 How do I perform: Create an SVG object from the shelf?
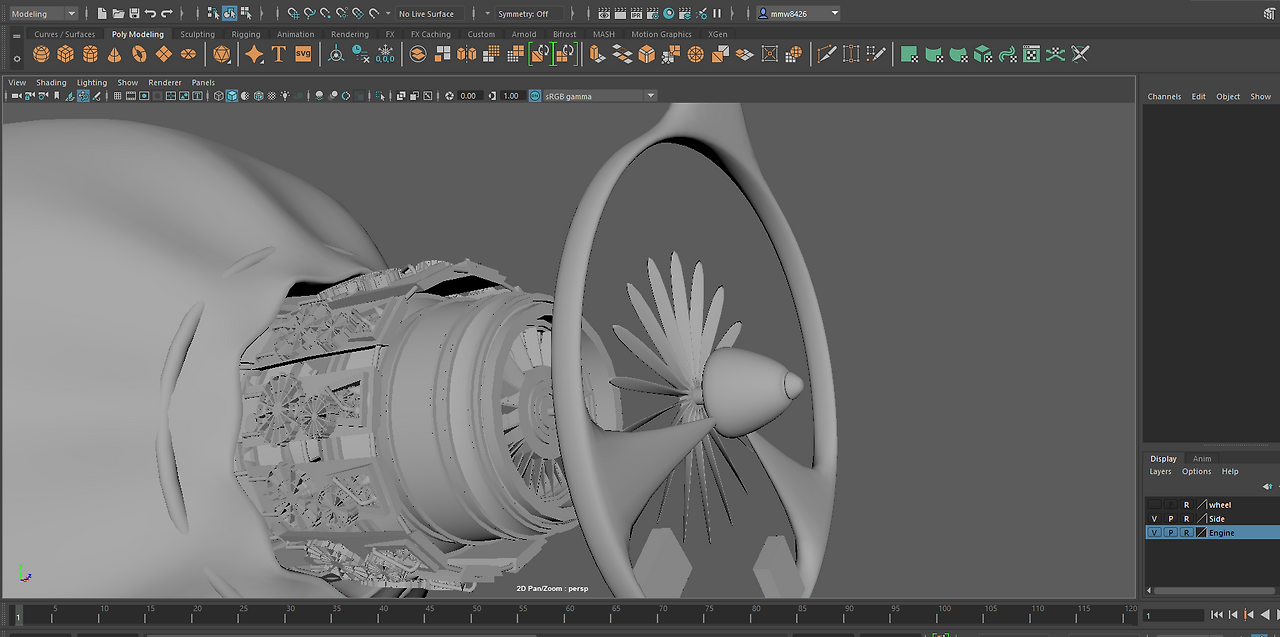303,54
